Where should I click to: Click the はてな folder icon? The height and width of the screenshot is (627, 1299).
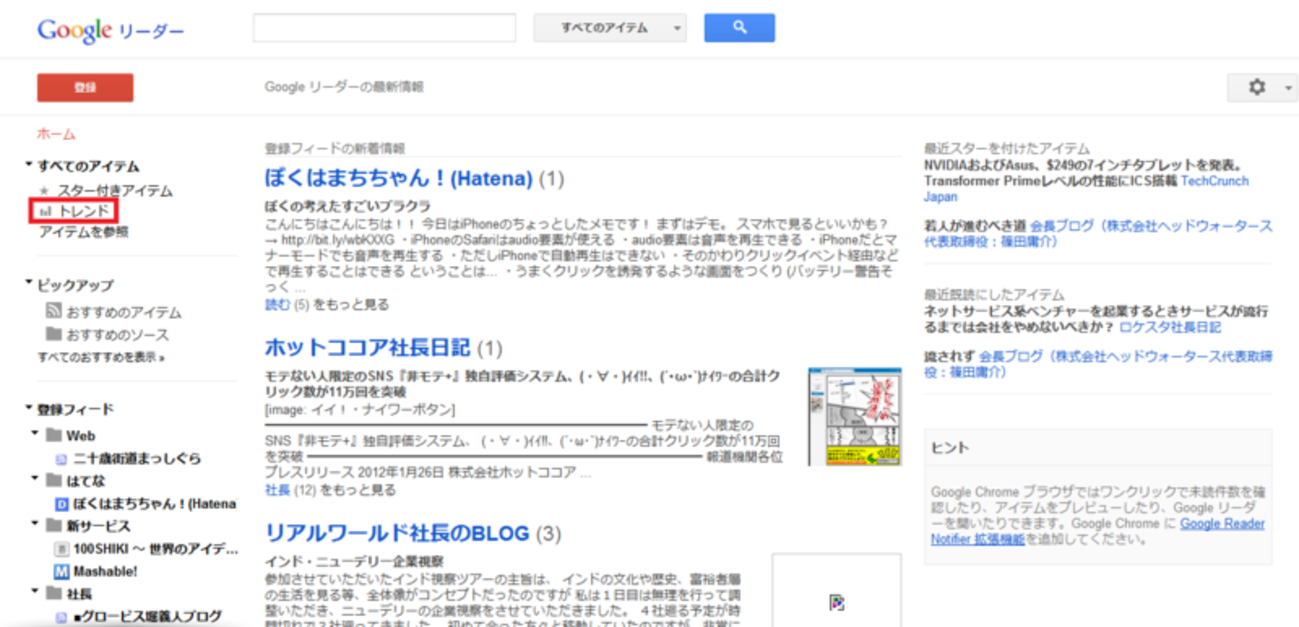pos(52,480)
